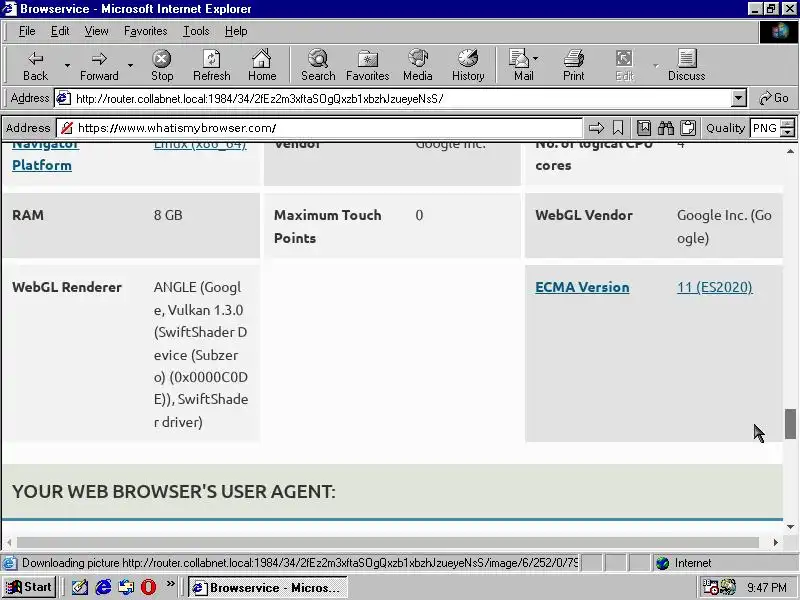The width and height of the screenshot is (800, 600).
Task: Go back using the Back toolbar button
Action: [x=35, y=65]
